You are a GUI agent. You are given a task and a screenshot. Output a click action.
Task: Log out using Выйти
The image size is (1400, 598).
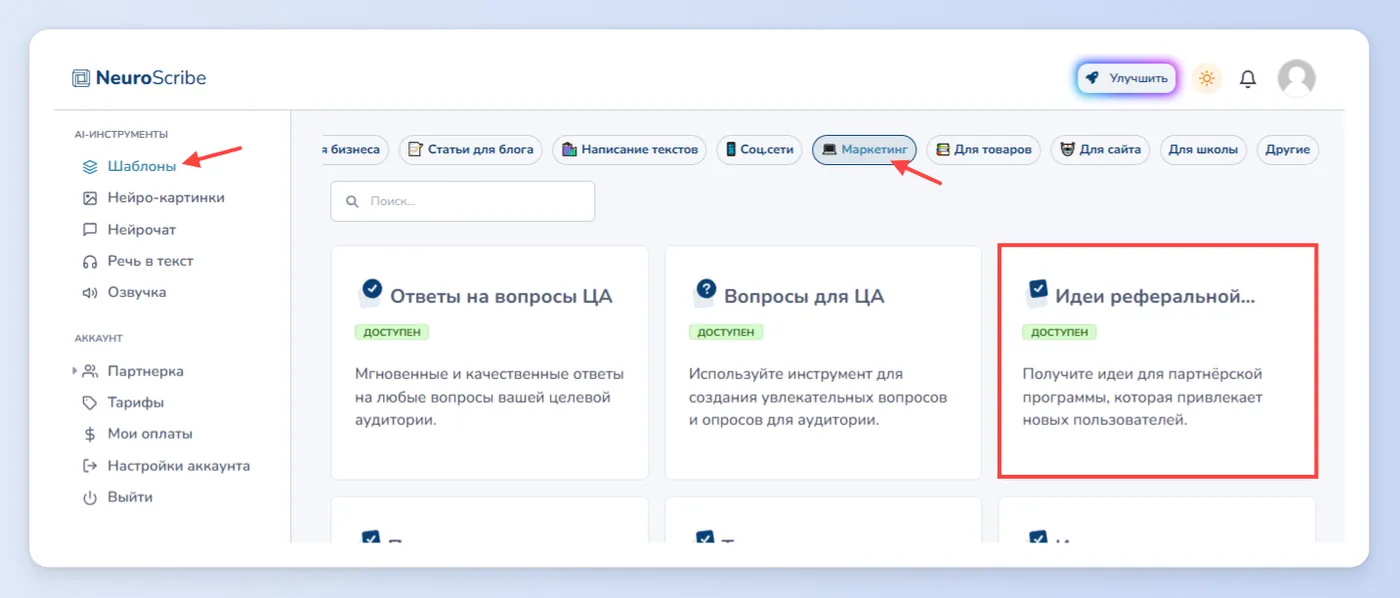pos(130,497)
